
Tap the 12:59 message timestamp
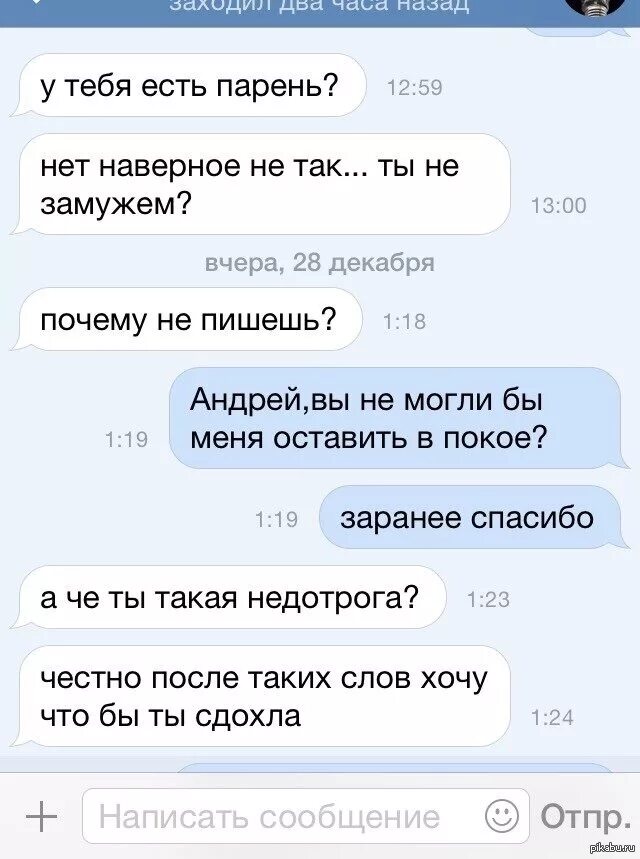pos(415,88)
